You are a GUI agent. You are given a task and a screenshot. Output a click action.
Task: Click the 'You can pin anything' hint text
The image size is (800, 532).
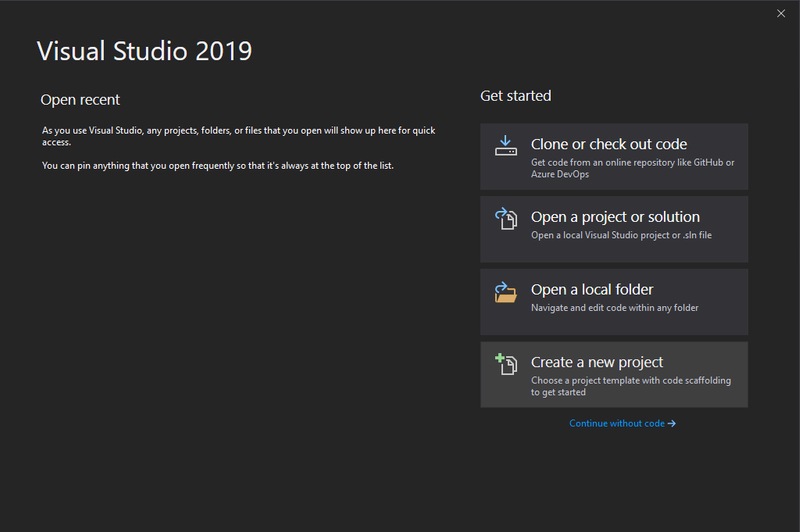point(217,166)
